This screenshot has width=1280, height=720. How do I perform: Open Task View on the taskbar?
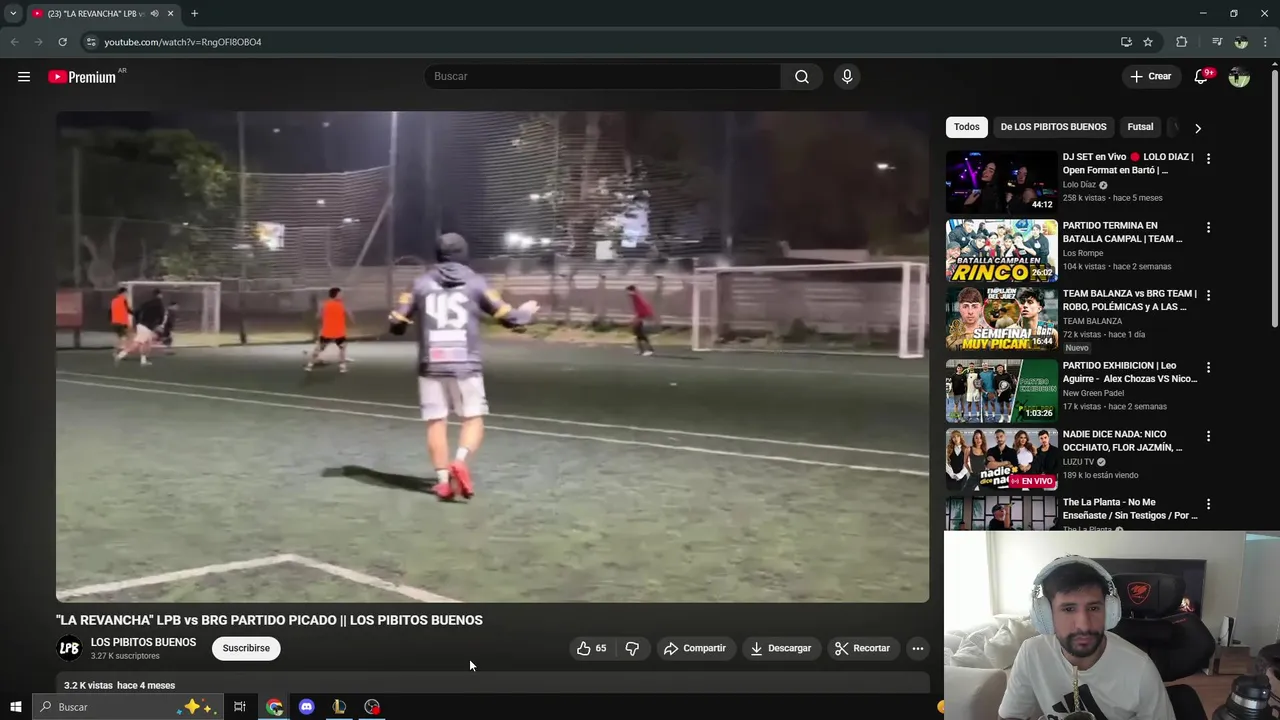[240, 707]
